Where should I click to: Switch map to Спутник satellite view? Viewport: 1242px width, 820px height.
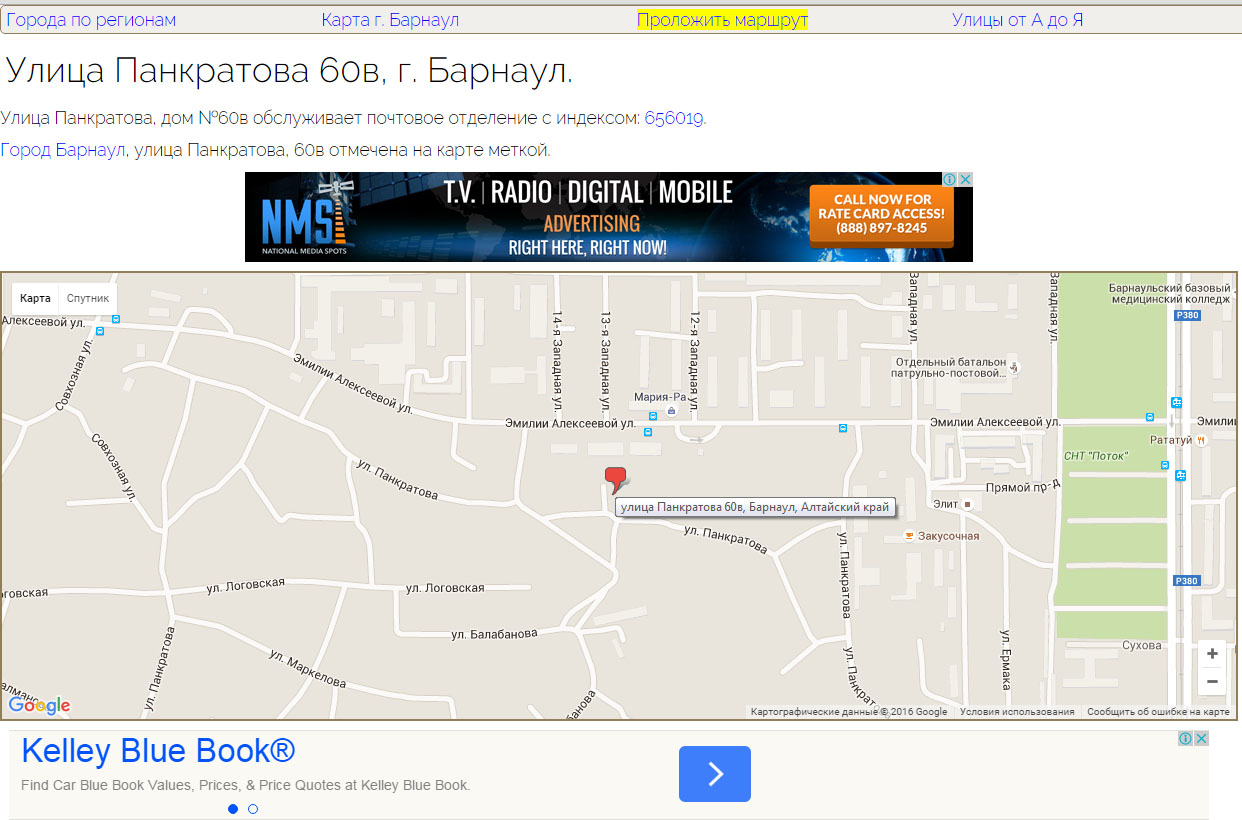pos(88,298)
